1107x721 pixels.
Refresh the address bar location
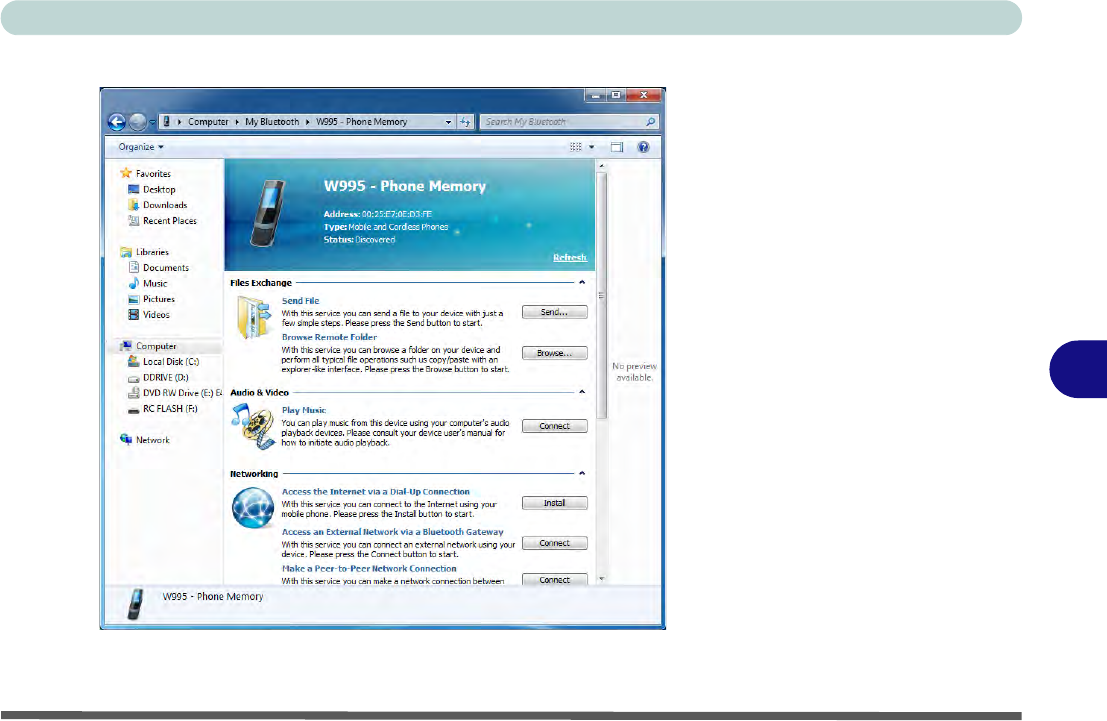(465, 122)
